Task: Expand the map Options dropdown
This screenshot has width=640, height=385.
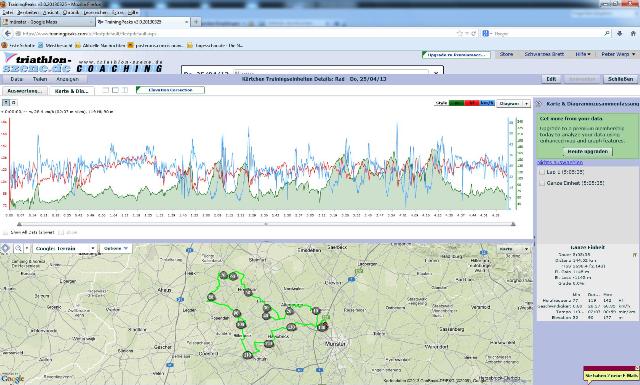Action: click(116, 248)
